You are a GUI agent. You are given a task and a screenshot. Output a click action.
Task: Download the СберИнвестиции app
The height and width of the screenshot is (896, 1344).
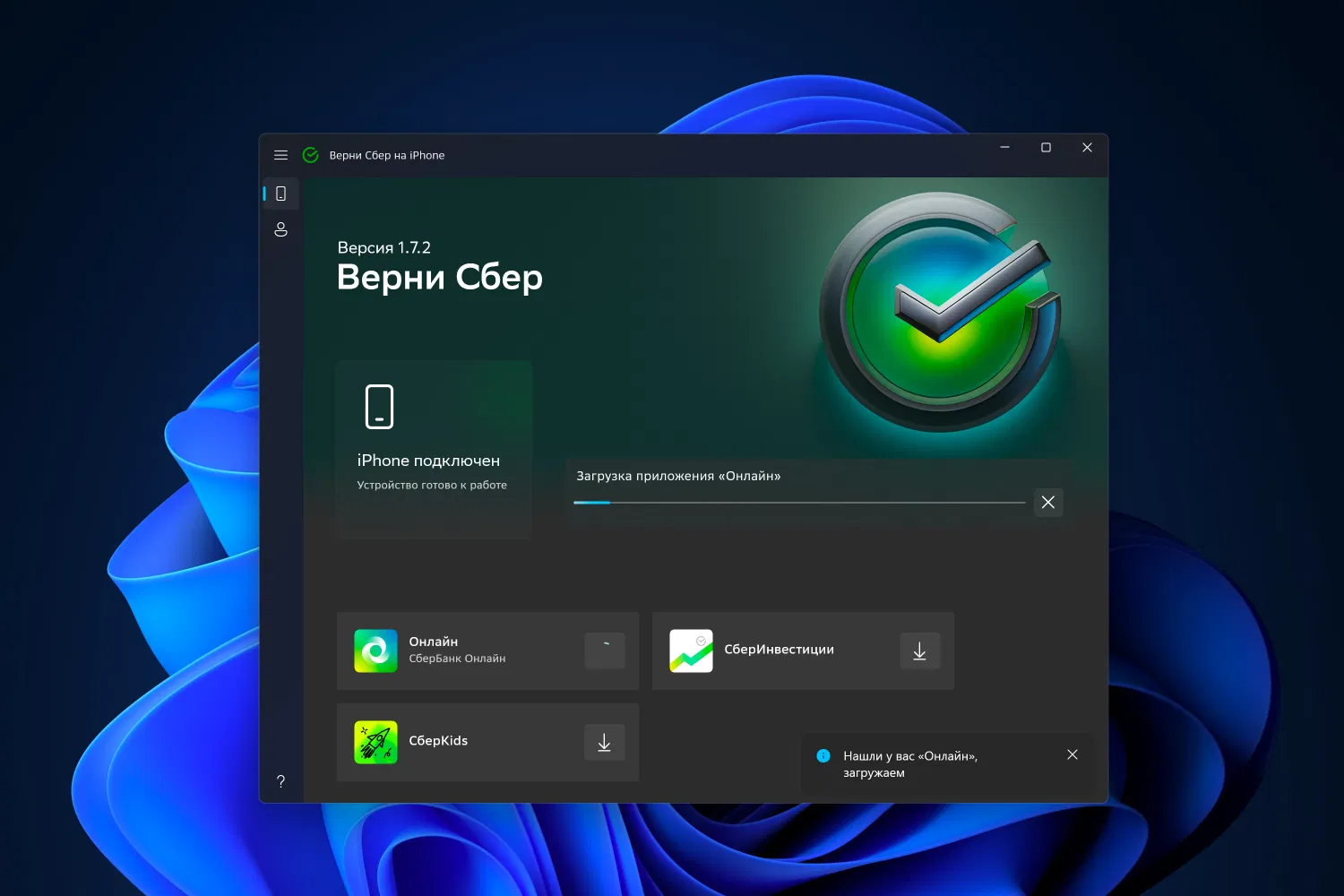pos(920,650)
